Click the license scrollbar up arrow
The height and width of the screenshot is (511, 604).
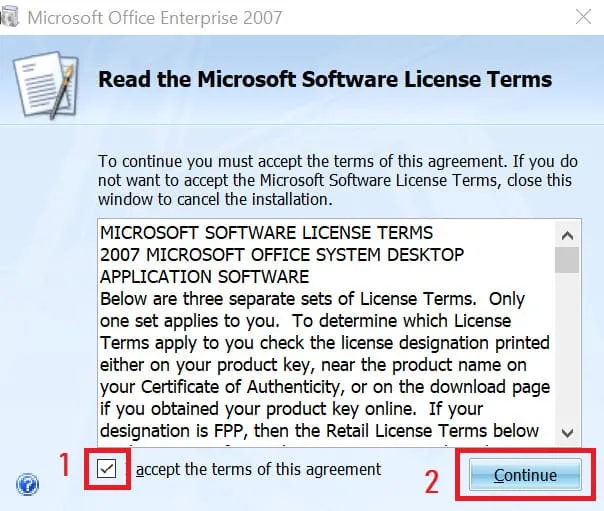pyautogui.click(x=567, y=235)
